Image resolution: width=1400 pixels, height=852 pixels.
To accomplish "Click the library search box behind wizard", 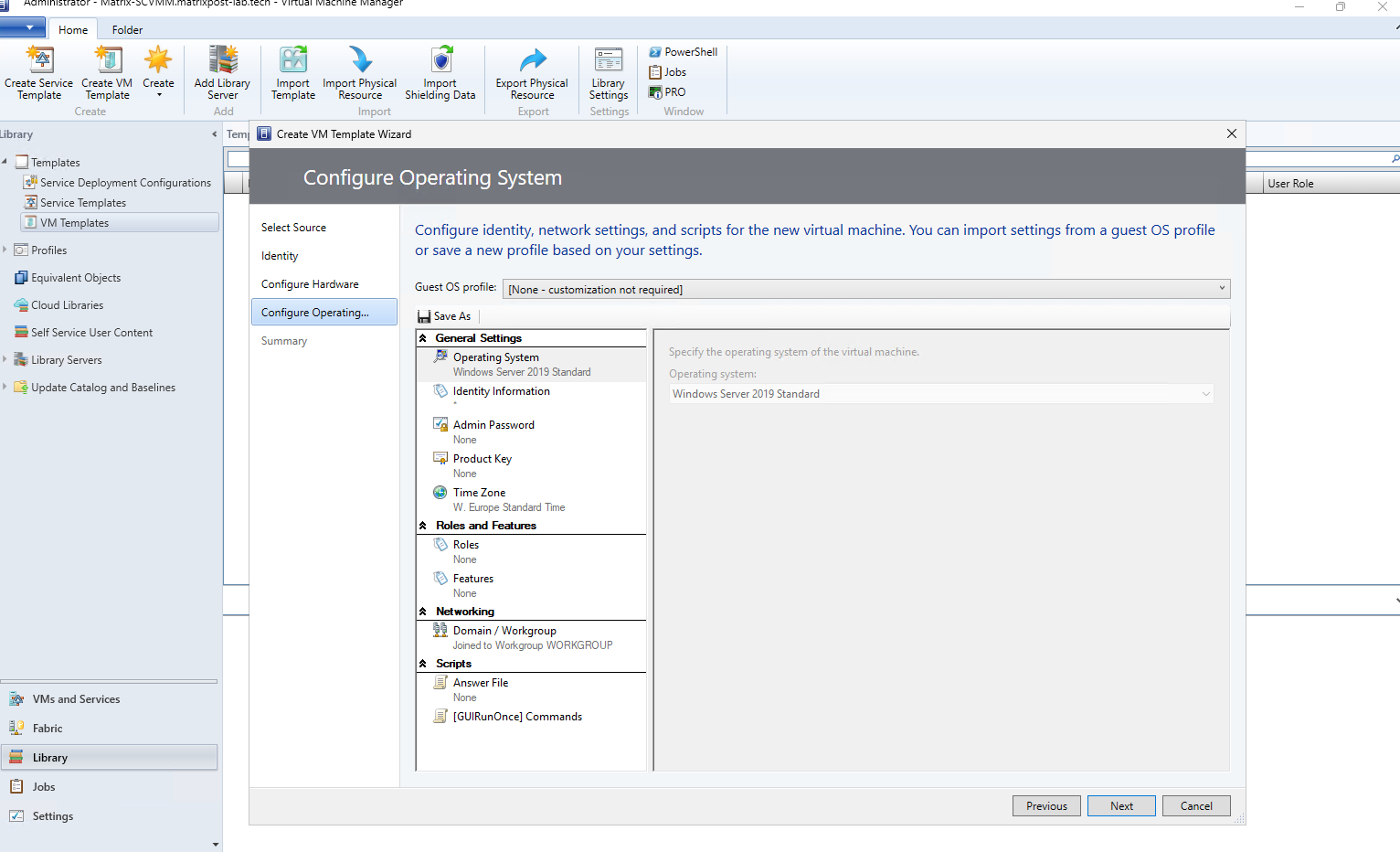I will pyautogui.click(x=1323, y=159).
